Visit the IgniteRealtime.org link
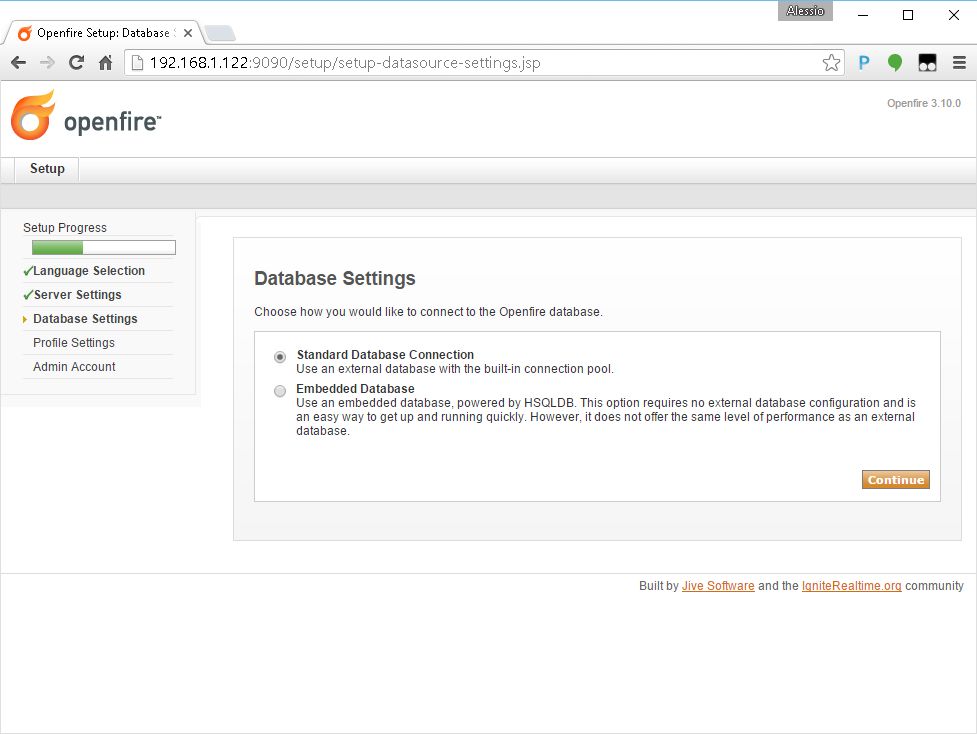The width and height of the screenshot is (977, 734). coord(851,586)
